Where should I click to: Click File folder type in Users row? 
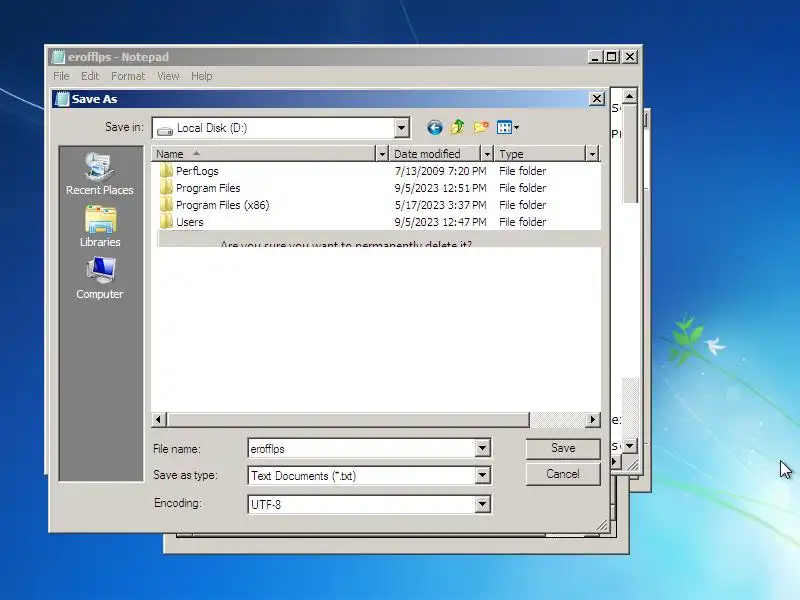coord(522,222)
